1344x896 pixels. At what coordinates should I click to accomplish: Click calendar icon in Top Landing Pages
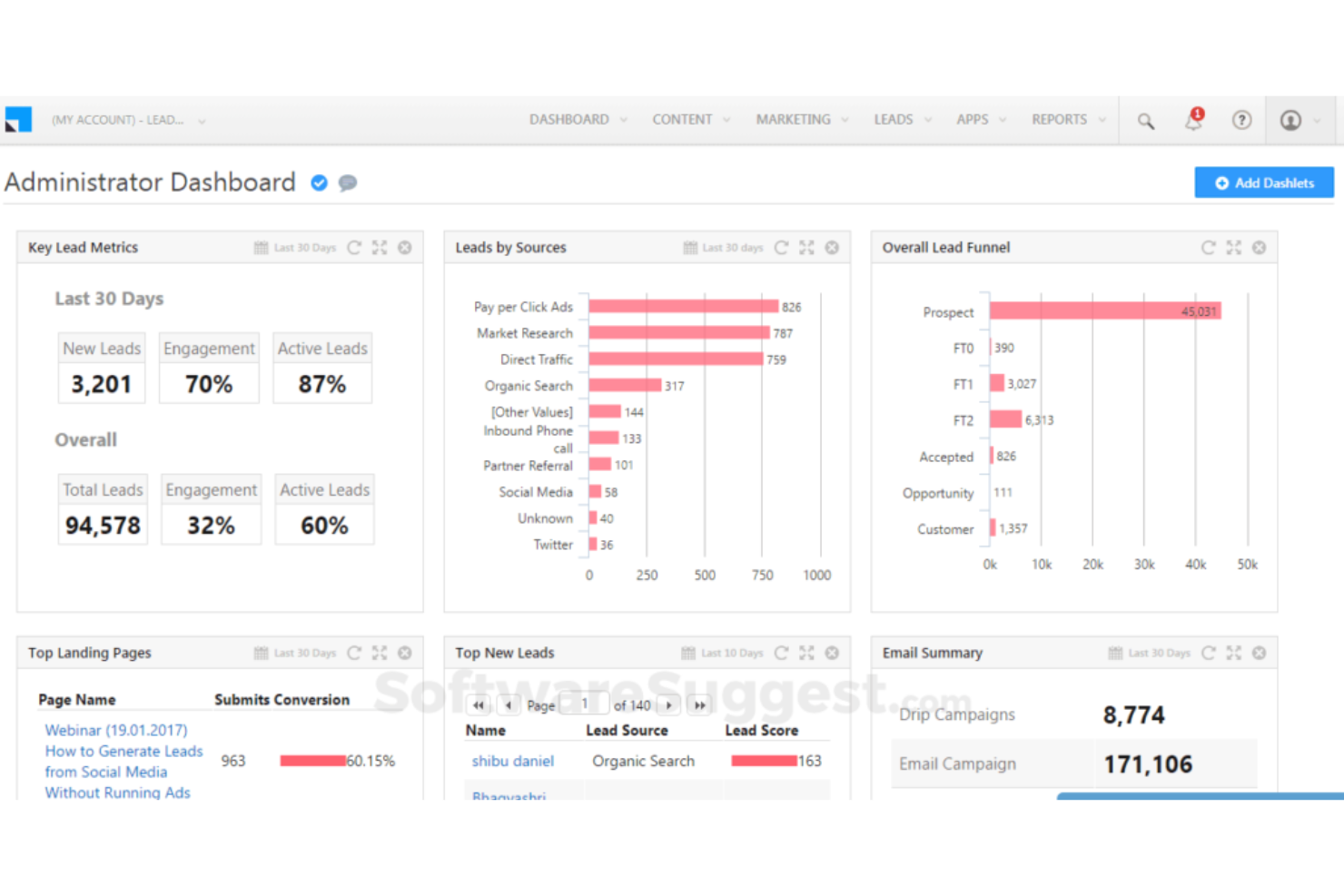(262, 653)
